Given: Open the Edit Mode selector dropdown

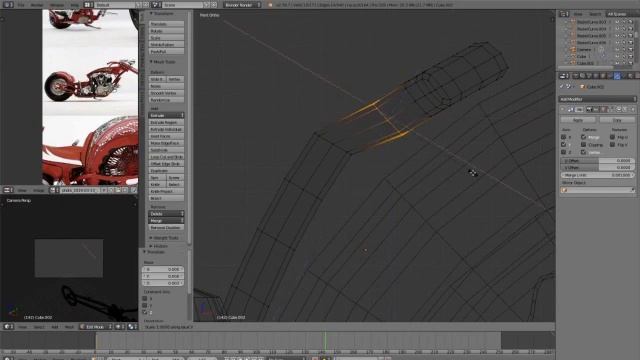Looking at the screenshot, I should coord(96,327).
